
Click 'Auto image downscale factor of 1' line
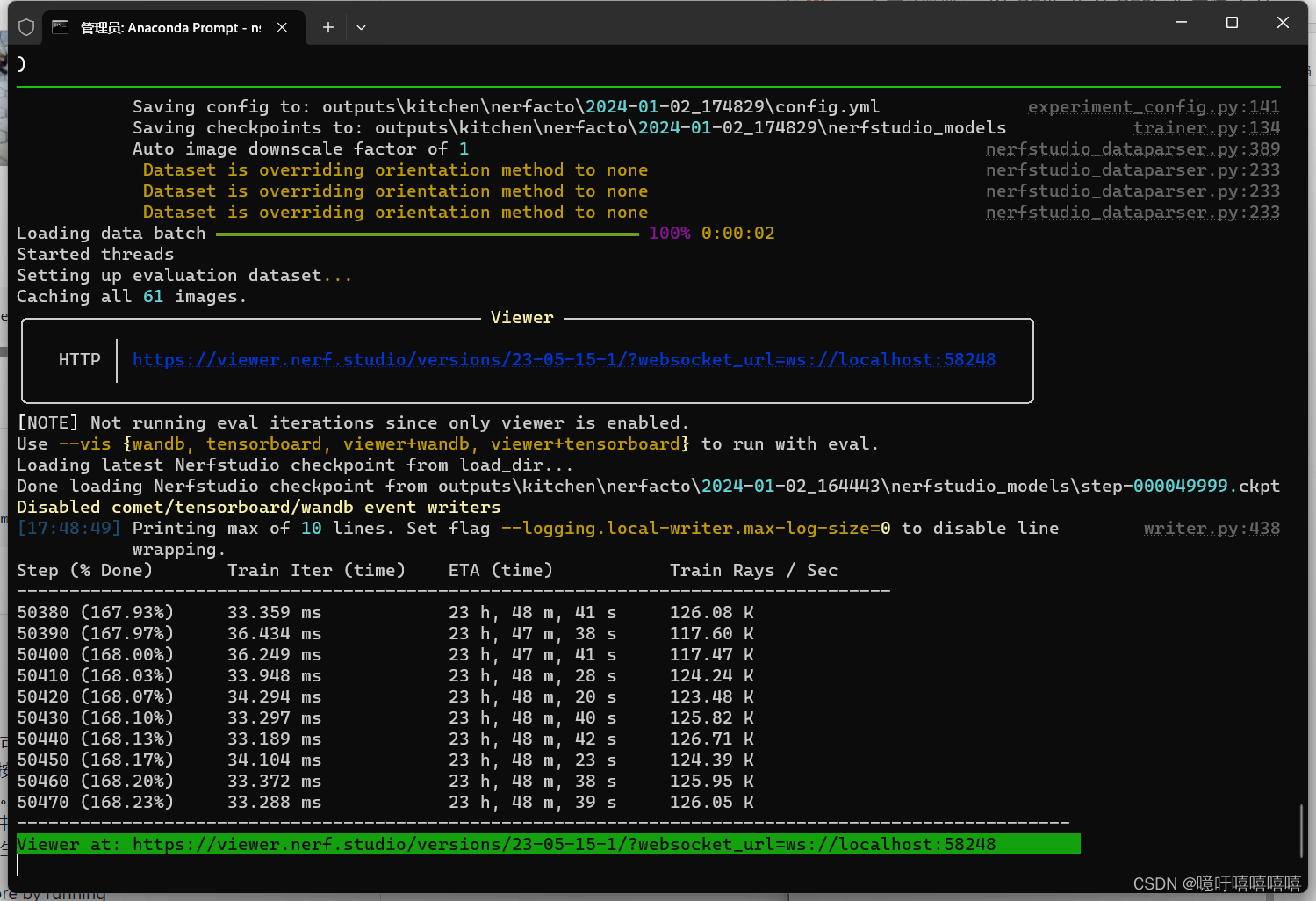(x=300, y=148)
